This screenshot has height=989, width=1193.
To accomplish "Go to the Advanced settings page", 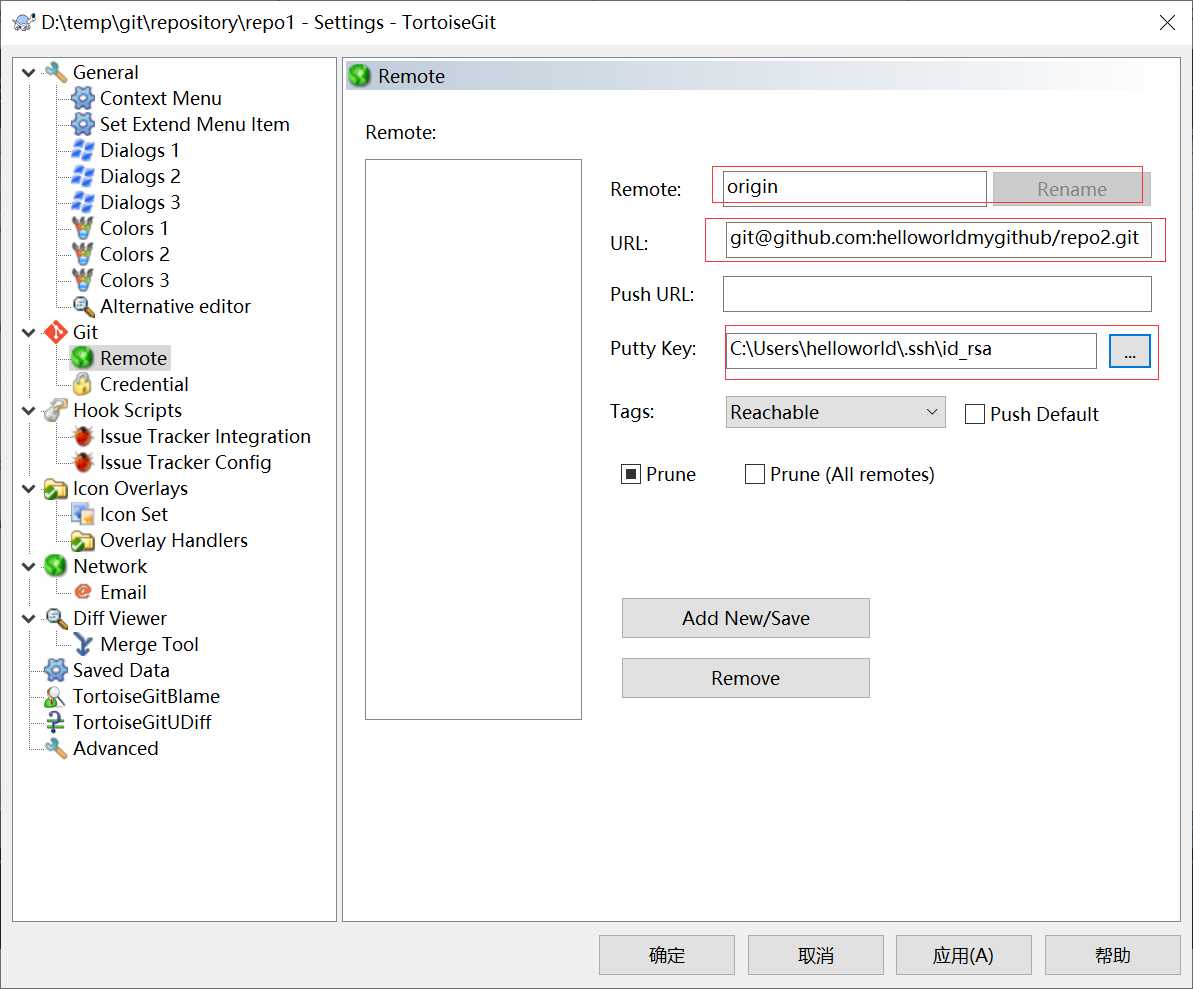I will coord(116,749).
